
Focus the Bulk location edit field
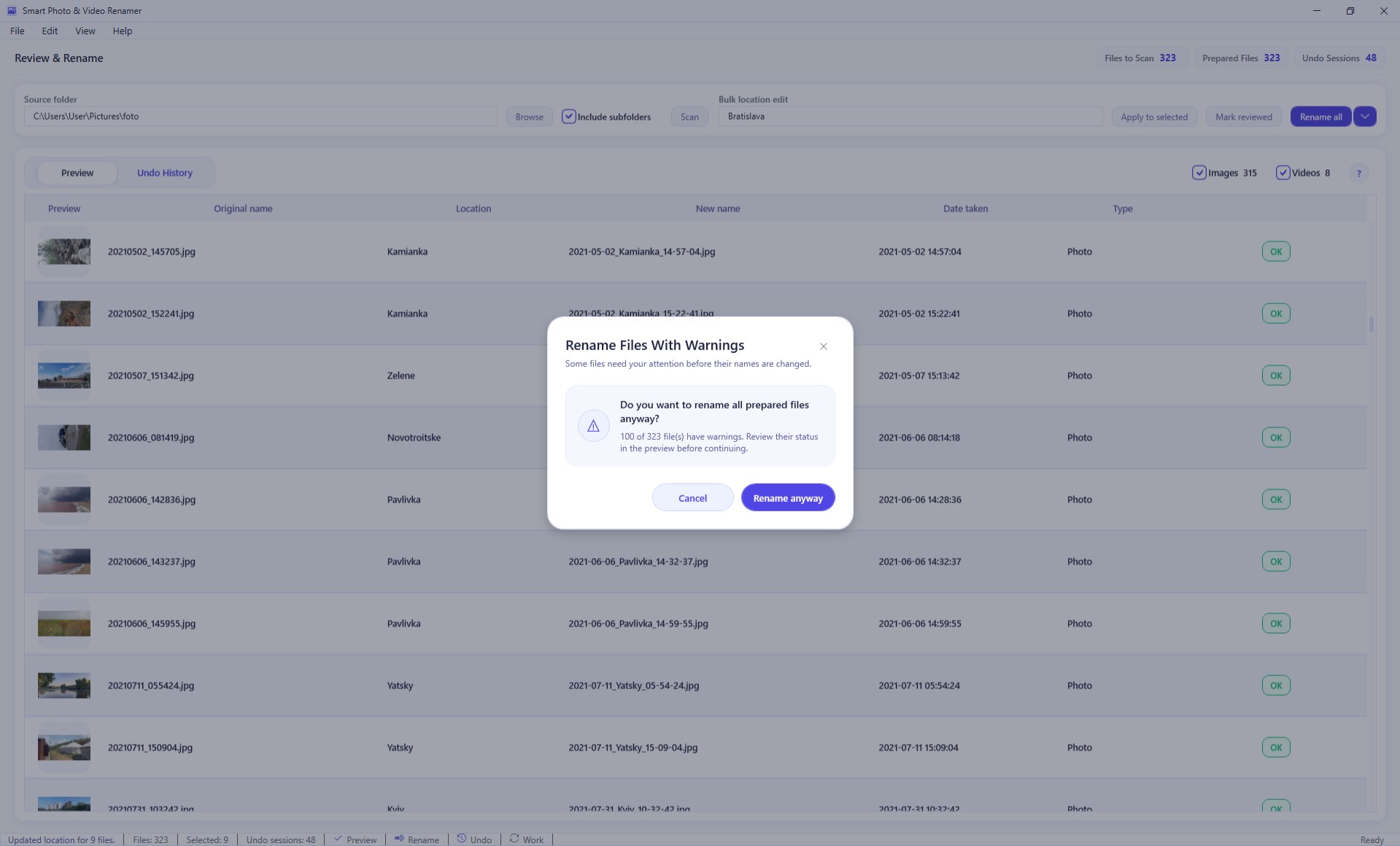coord(910,117)
